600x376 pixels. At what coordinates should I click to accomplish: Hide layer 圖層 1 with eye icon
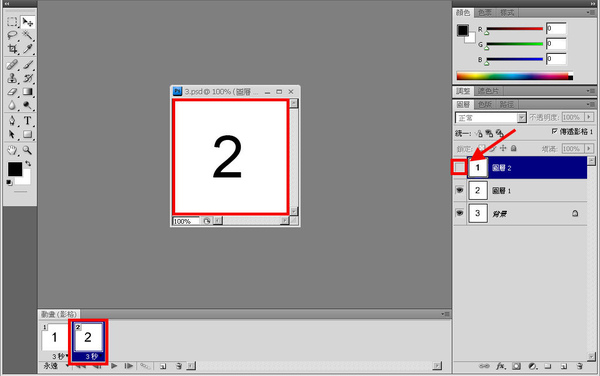460,190
